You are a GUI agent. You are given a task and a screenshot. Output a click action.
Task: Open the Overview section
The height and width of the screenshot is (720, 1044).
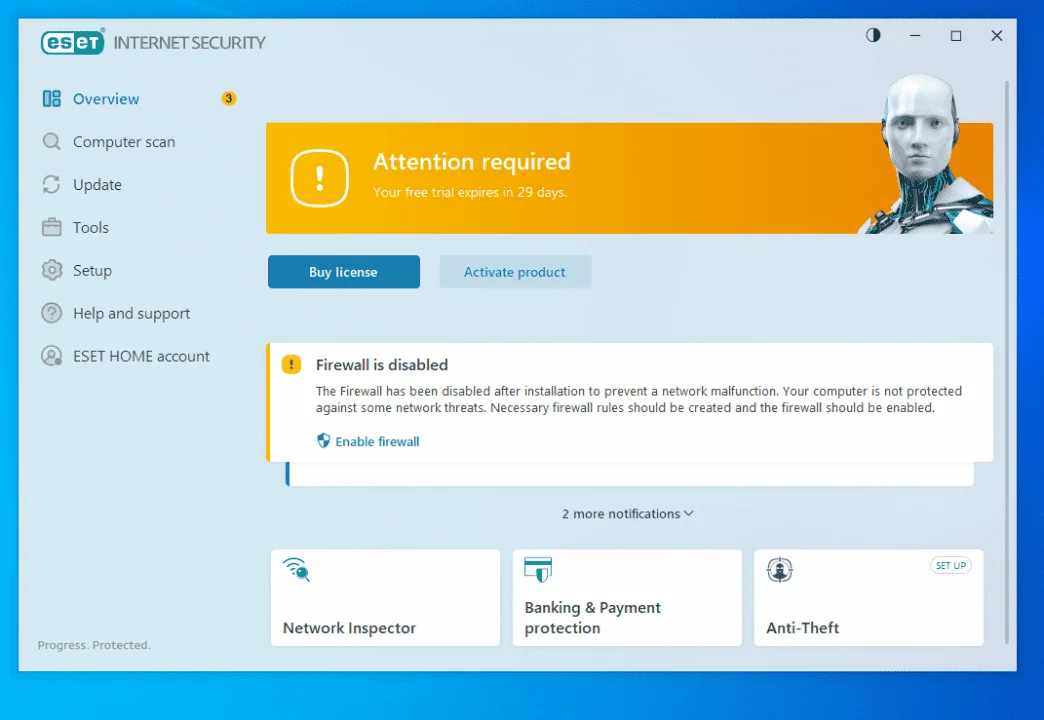(x=106, y=99)
